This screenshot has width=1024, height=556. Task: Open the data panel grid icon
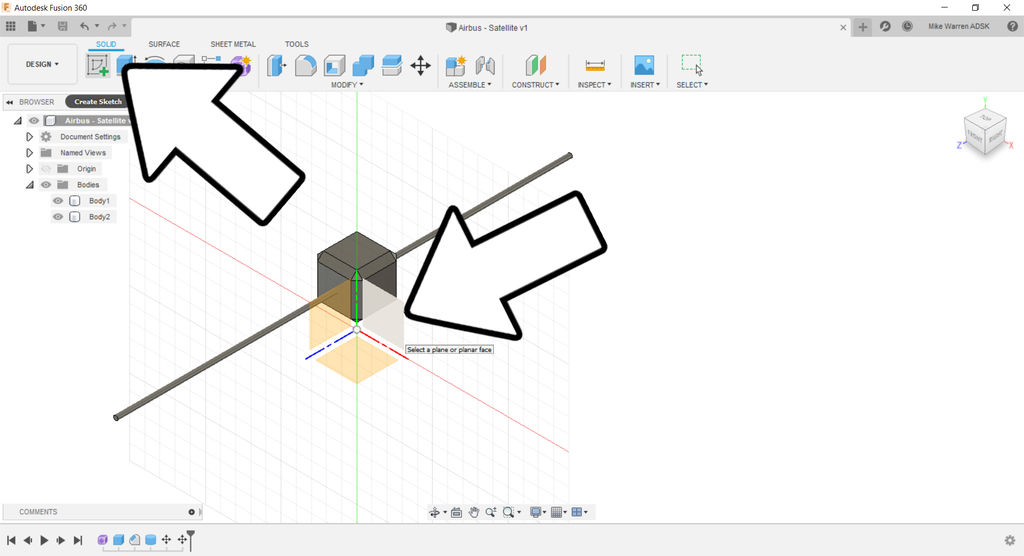coord(10,26)
